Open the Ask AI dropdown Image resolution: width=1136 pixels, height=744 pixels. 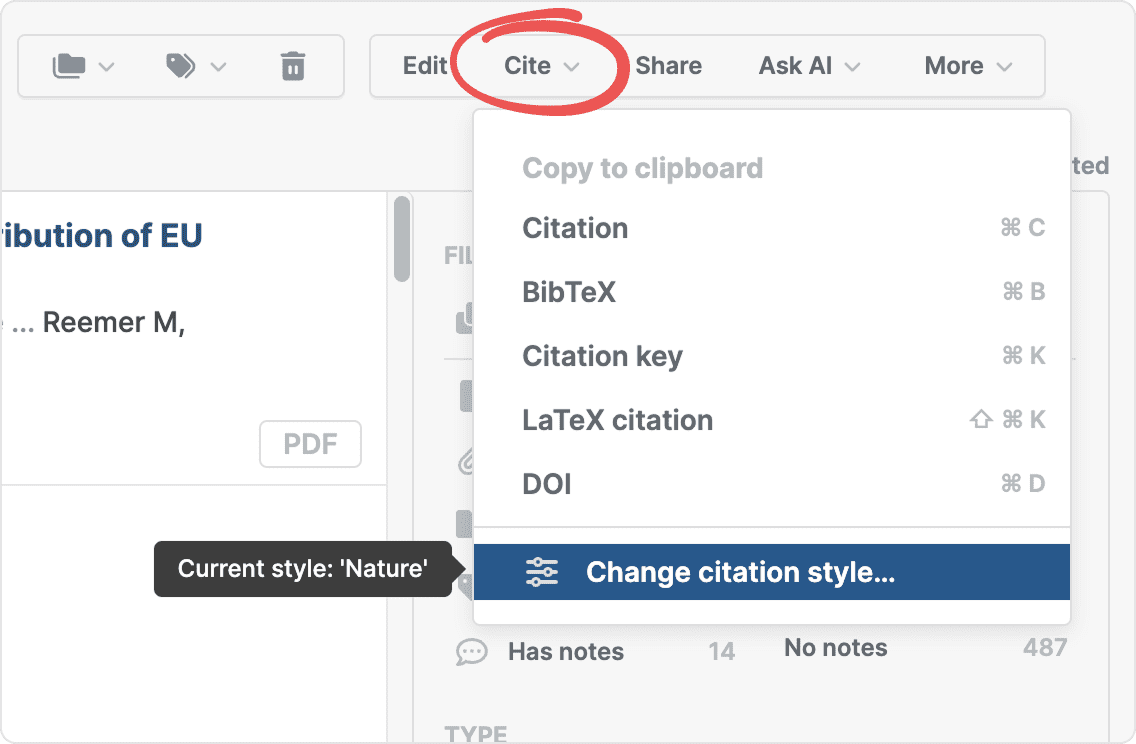(x=809, y=66)
